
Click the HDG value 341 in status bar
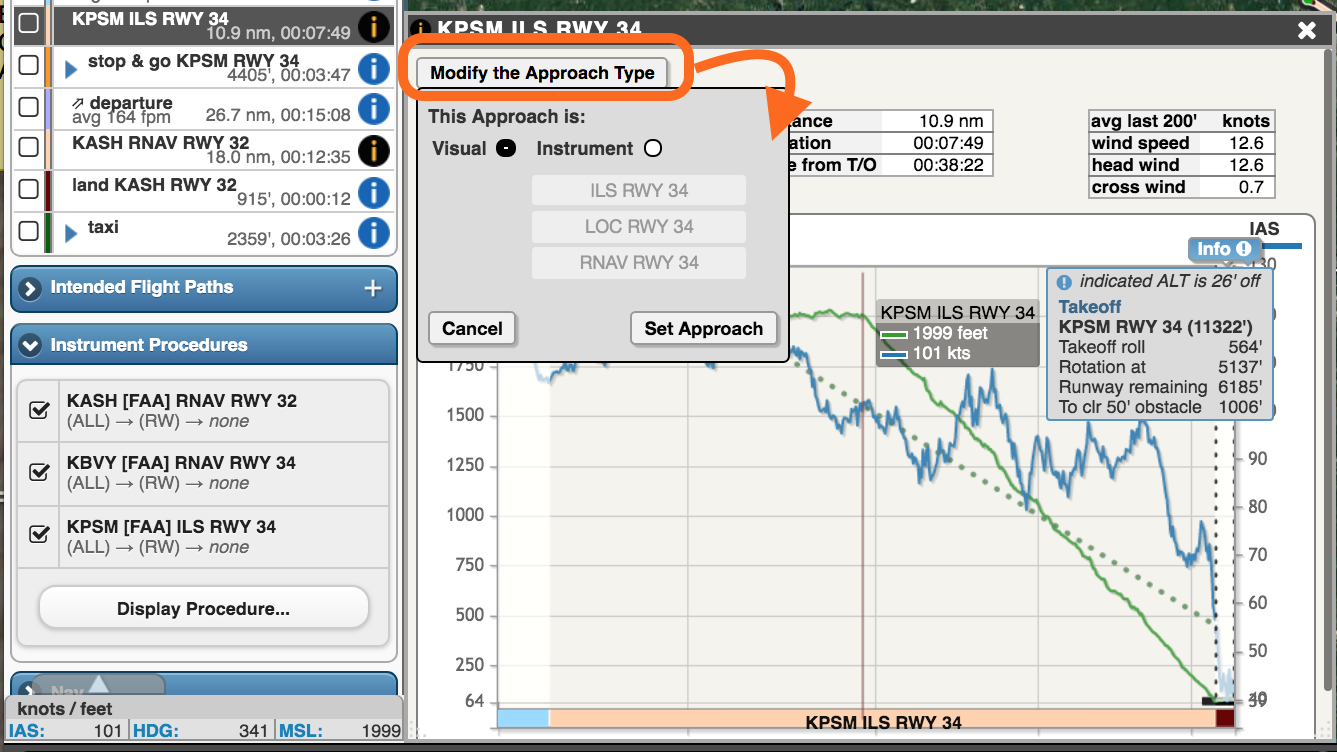coord(253,731)
